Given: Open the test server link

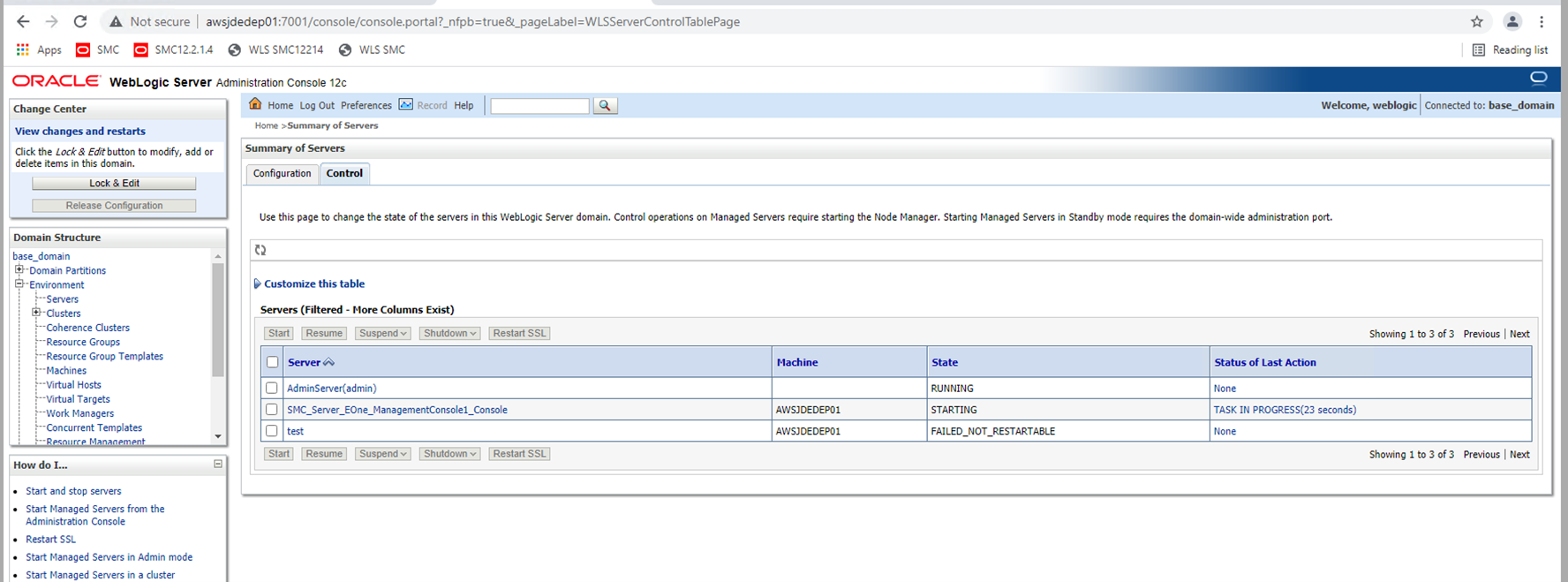Looking at the screenshot, I should pyautogui.click(x=295, y=432).
